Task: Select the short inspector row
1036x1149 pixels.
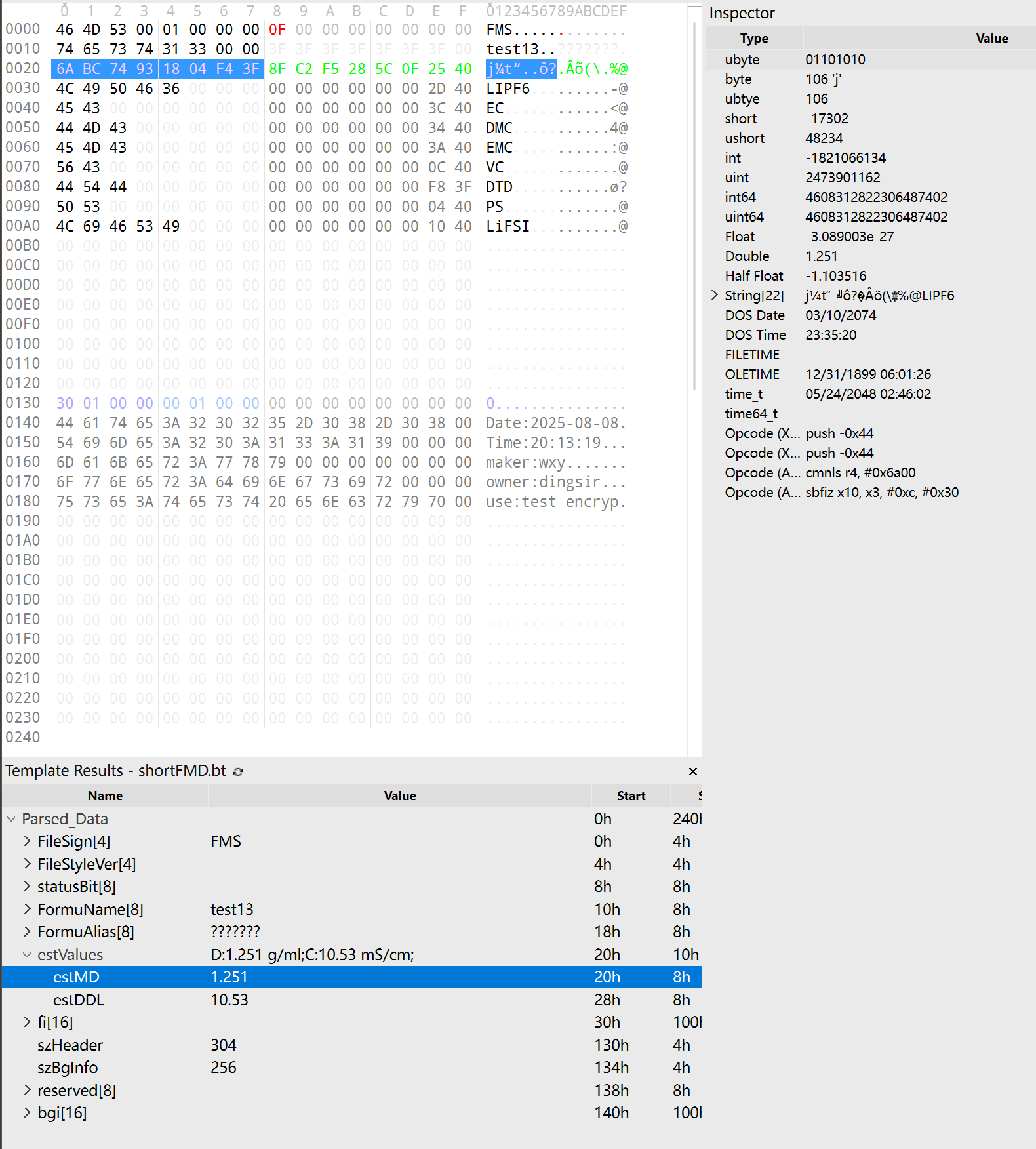Action: click(871, 119)
